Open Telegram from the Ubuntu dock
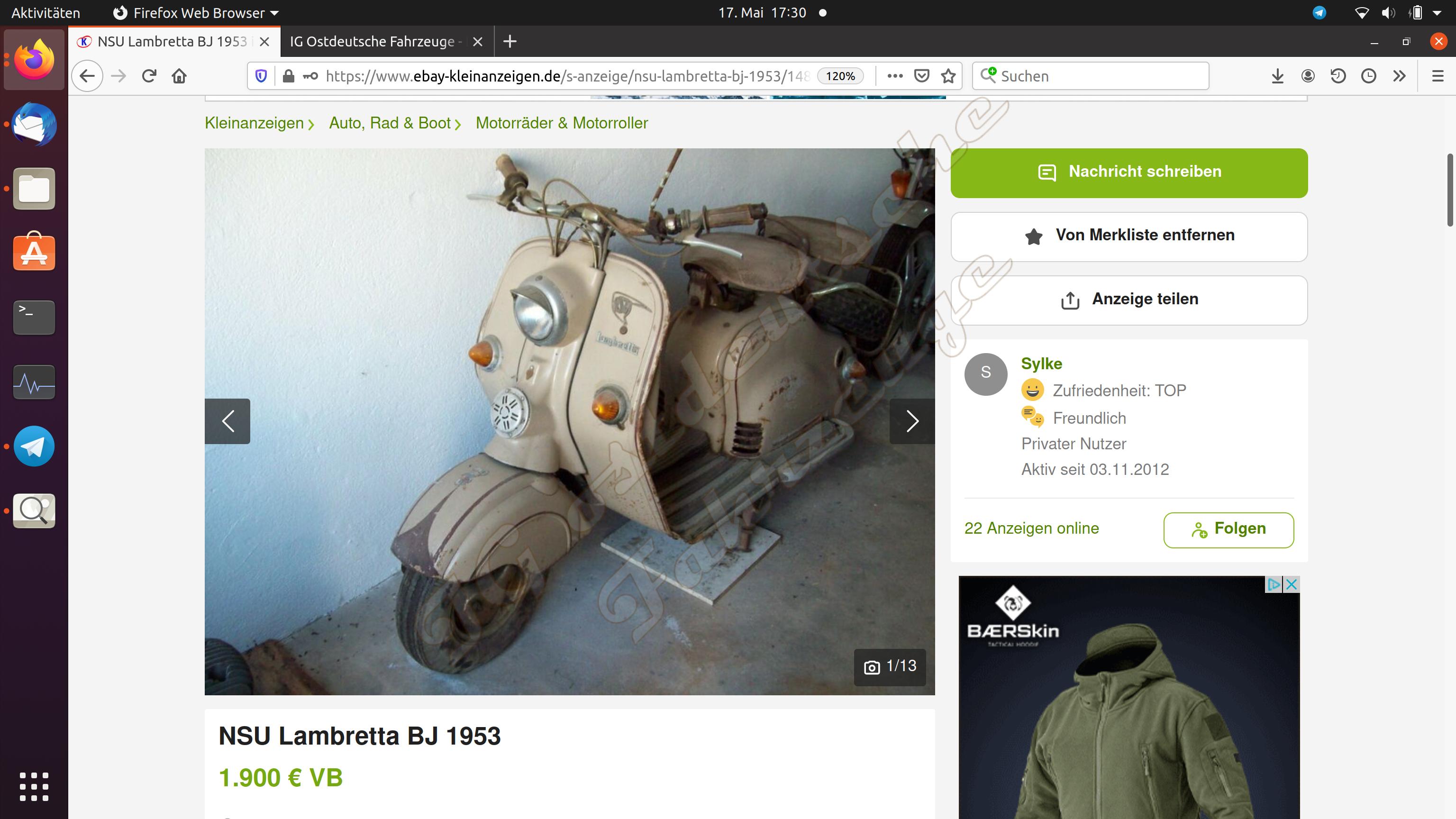Image resolution: width=1456 pixels, height=819 pixels. [34, 446]
